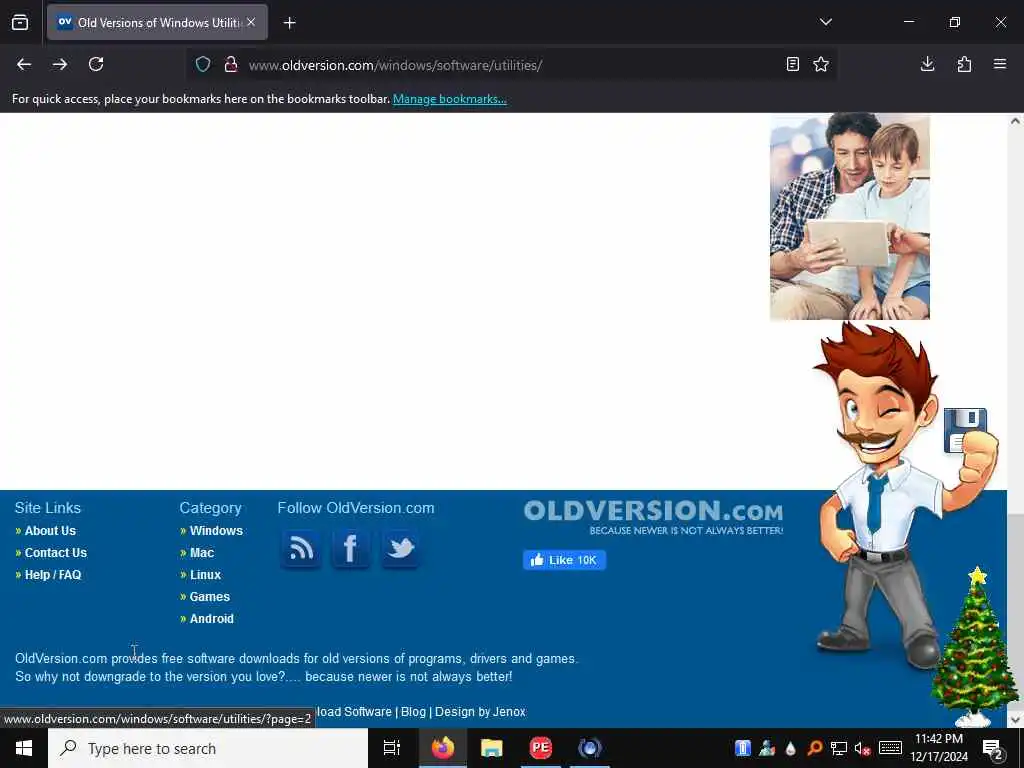The height and width of the screenshot is (768, 1024).
Task: Go to the Windows category link
Action: 216,531
